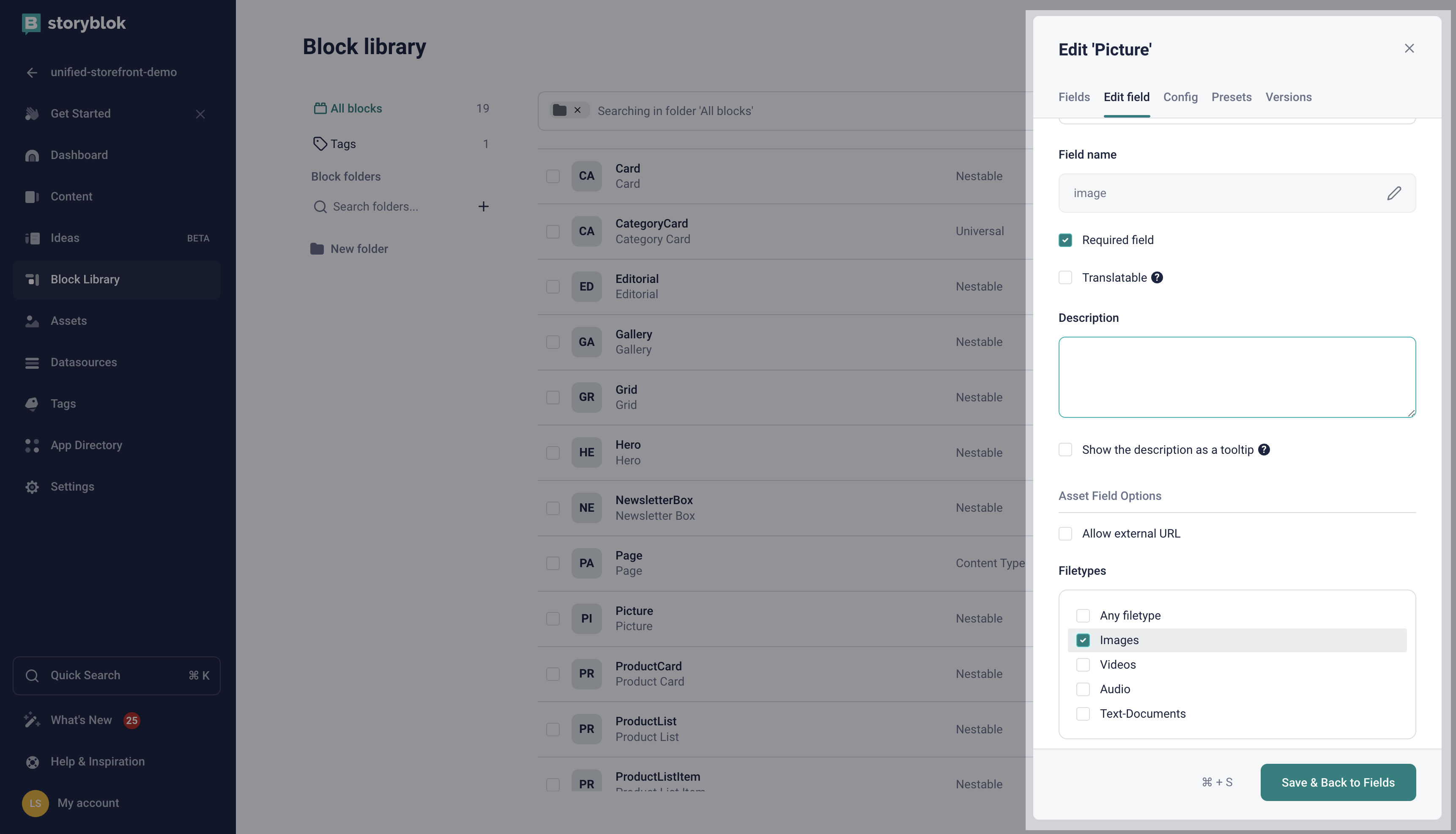This screenshot has height=834, width=1456.
Task: Click the back arrow beside unified-storefront-demo
Action: point(32,72)
